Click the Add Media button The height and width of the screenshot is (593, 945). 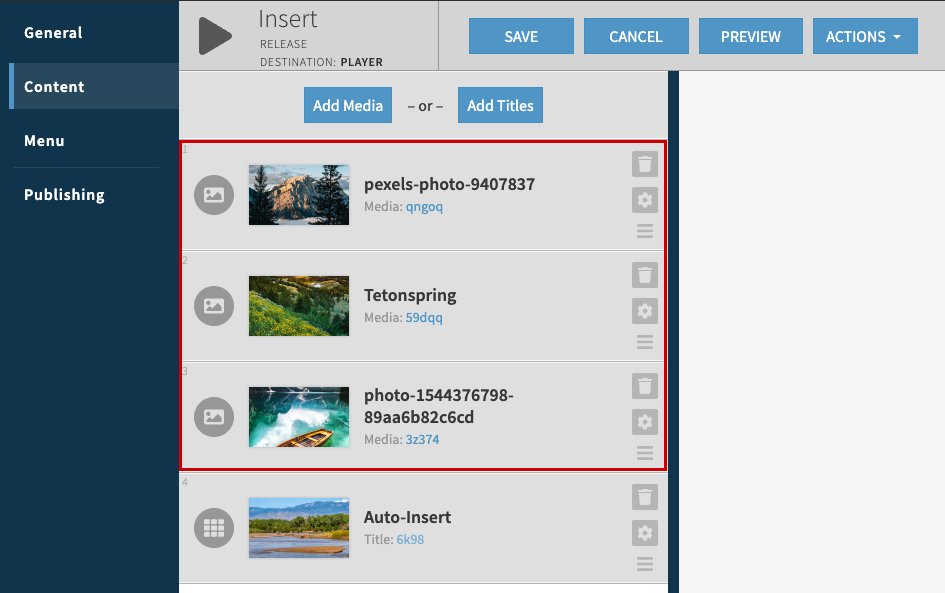(347, 105)
